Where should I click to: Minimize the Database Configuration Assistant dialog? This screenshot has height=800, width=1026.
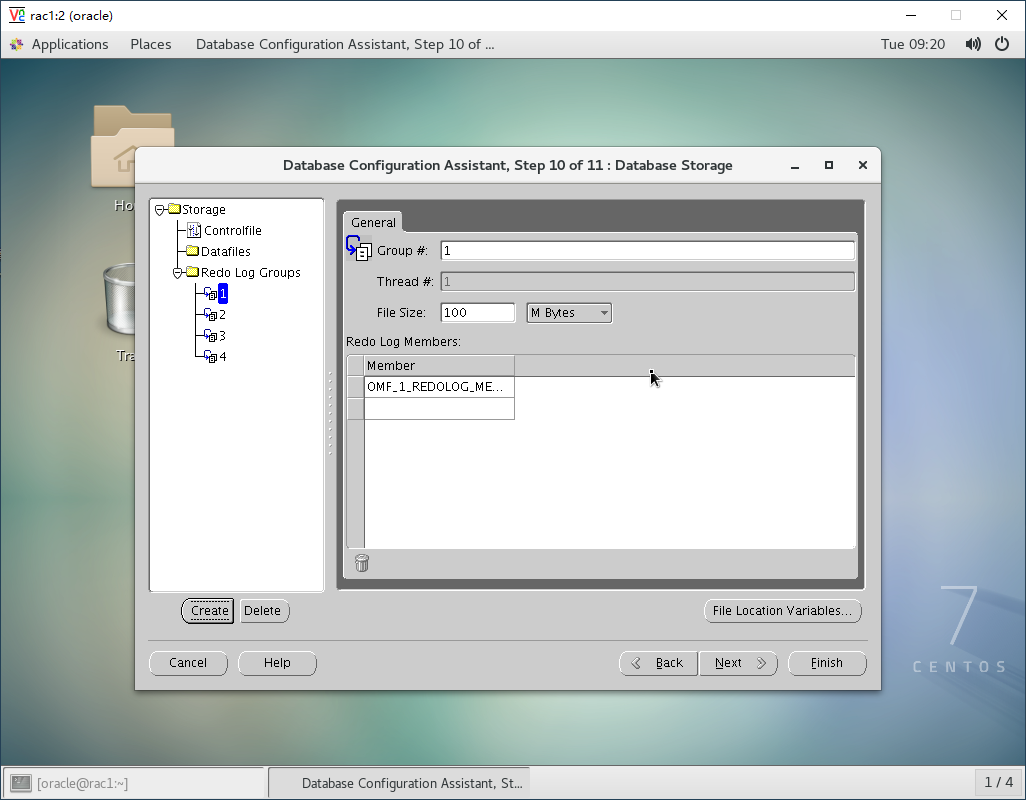[x=795, y=166]
